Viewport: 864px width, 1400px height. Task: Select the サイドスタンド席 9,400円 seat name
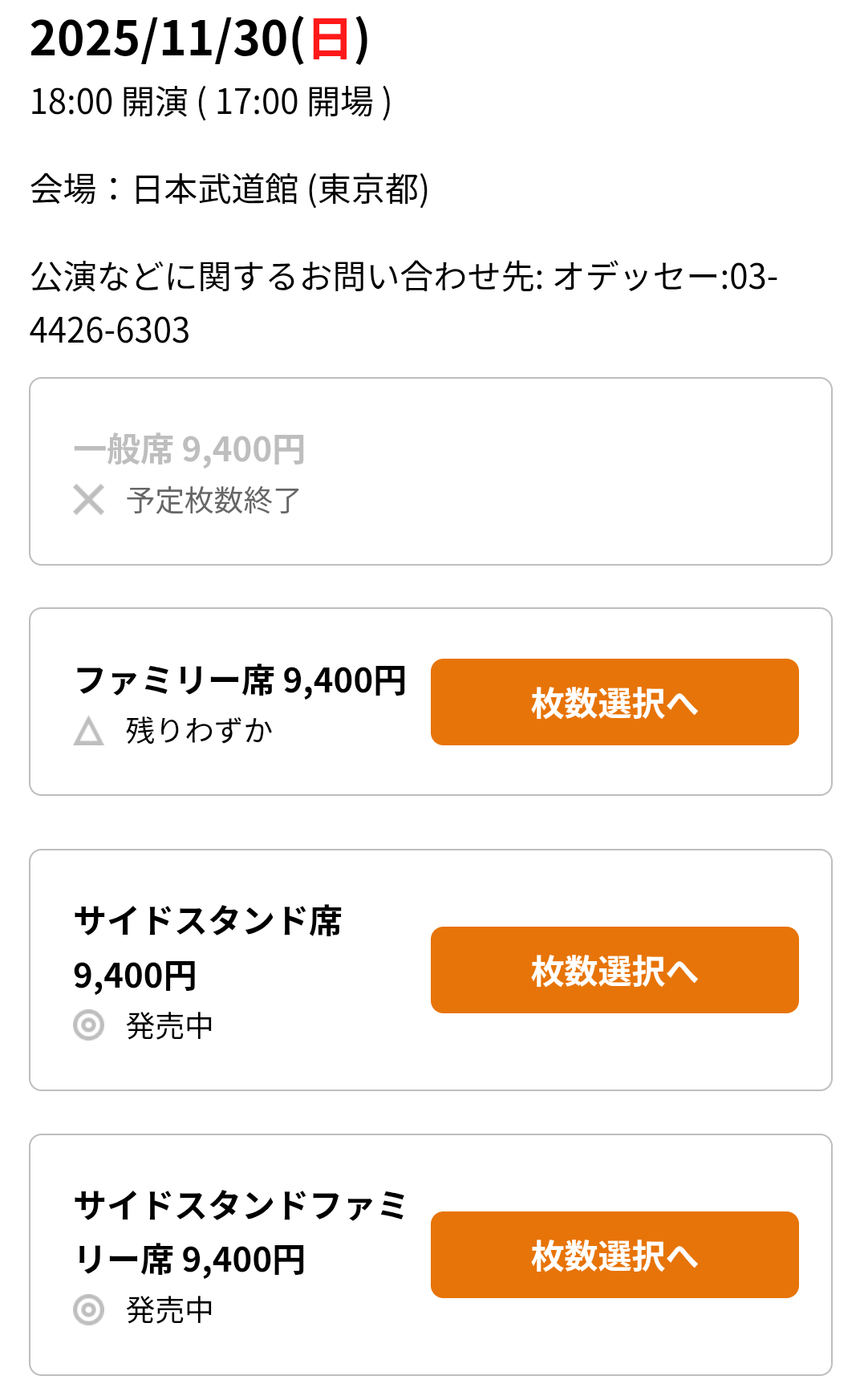(207, 948)
